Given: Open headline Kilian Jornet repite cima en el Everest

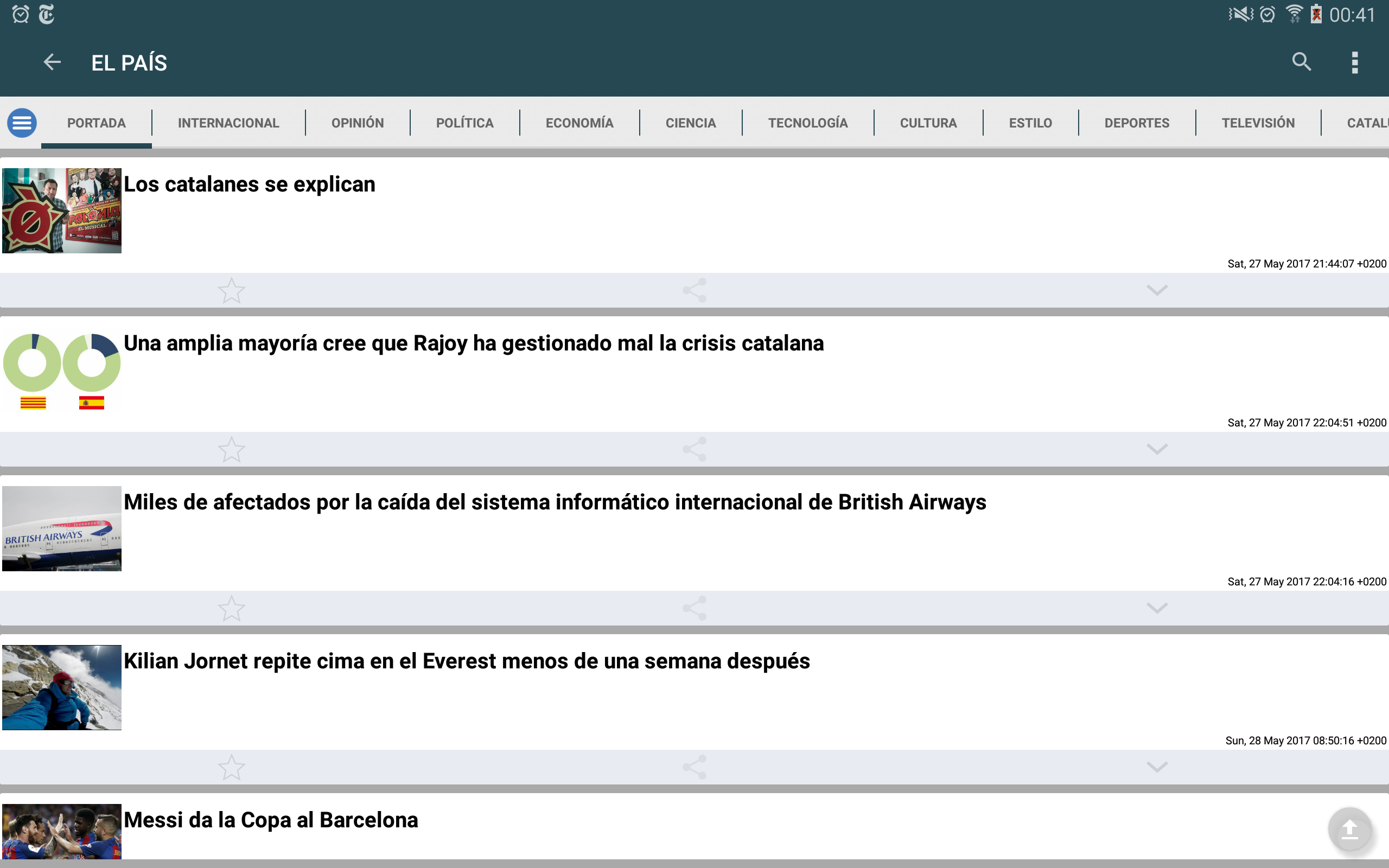Looking at the screenshot, I should [x=466, y=661].
